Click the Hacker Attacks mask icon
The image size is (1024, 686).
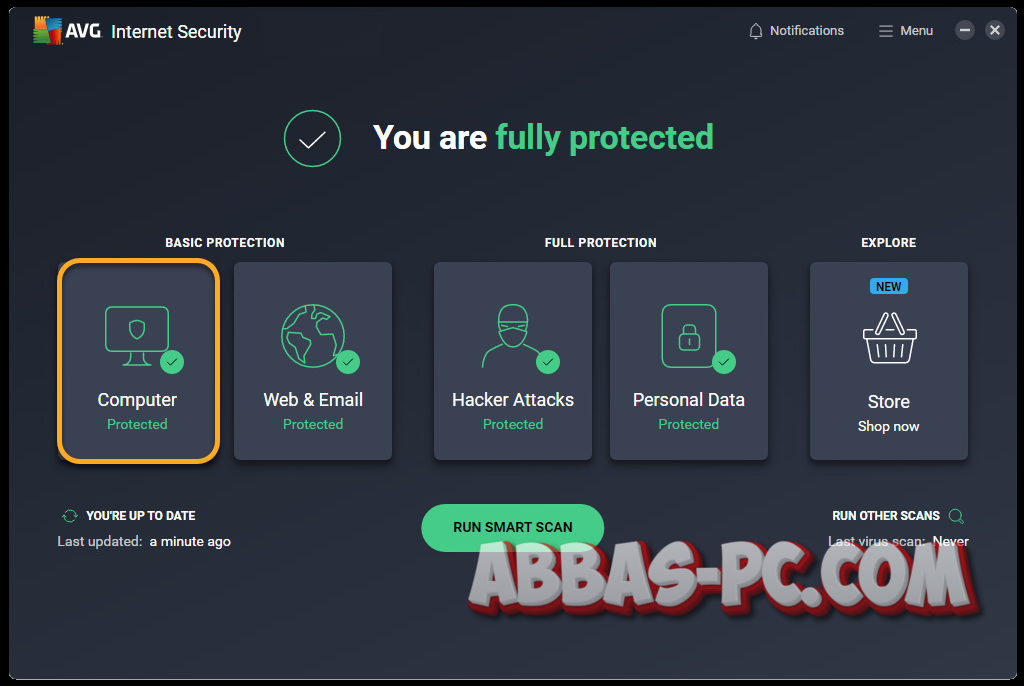coord(513,331)
